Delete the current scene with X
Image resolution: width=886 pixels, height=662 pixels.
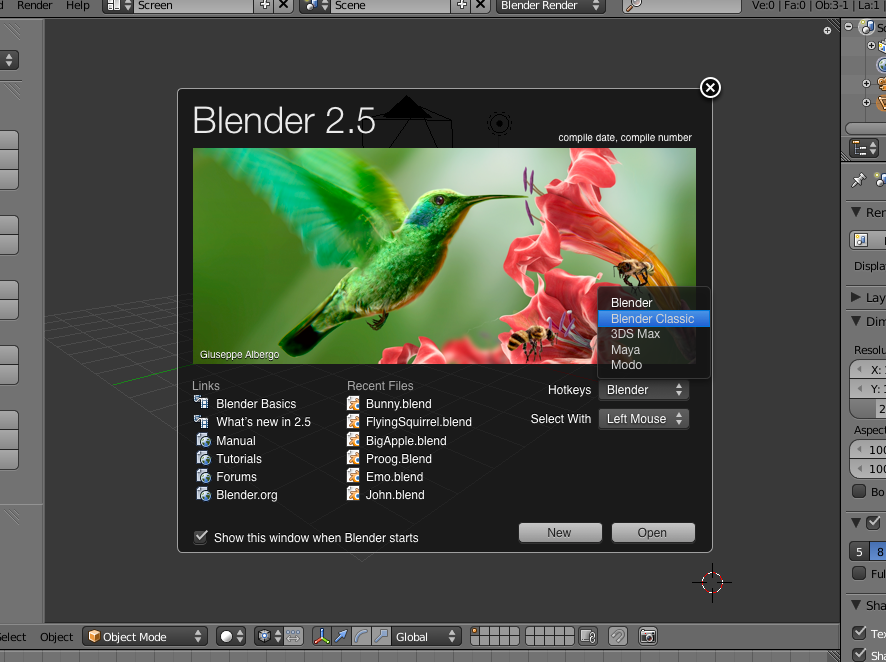pos(480,5)
